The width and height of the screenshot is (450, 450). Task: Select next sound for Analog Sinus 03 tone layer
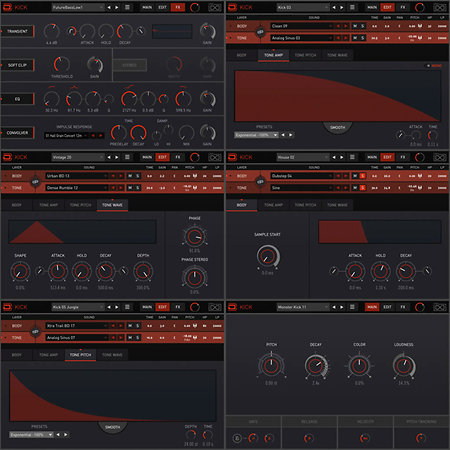(346, 38)
